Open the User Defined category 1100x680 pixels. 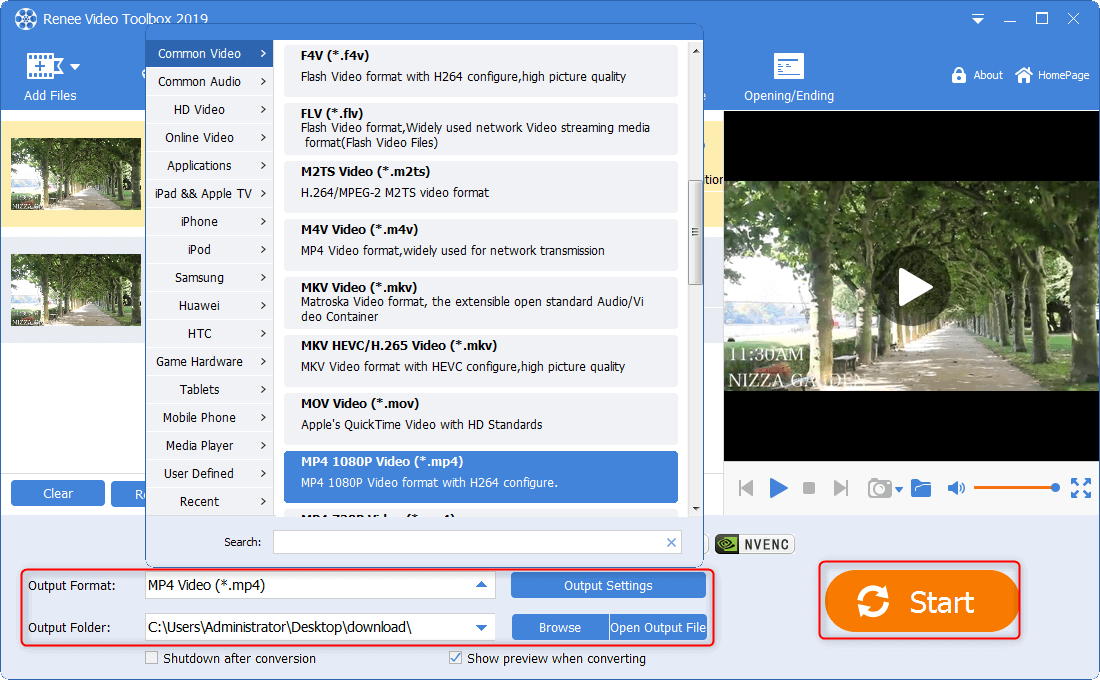click(x=209, y=474)
